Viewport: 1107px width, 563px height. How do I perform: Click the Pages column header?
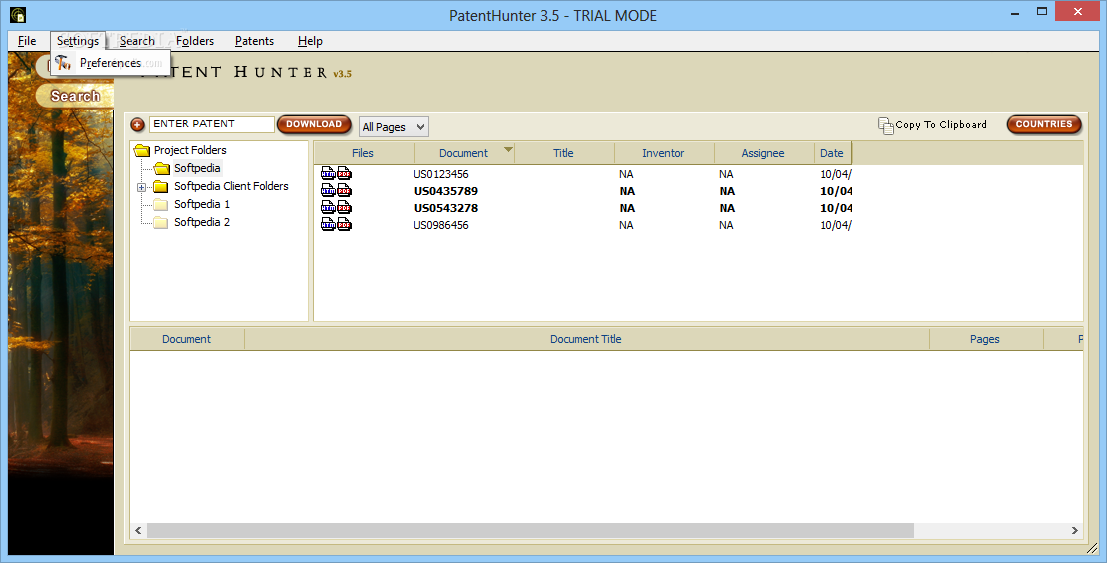pos(985,339)
